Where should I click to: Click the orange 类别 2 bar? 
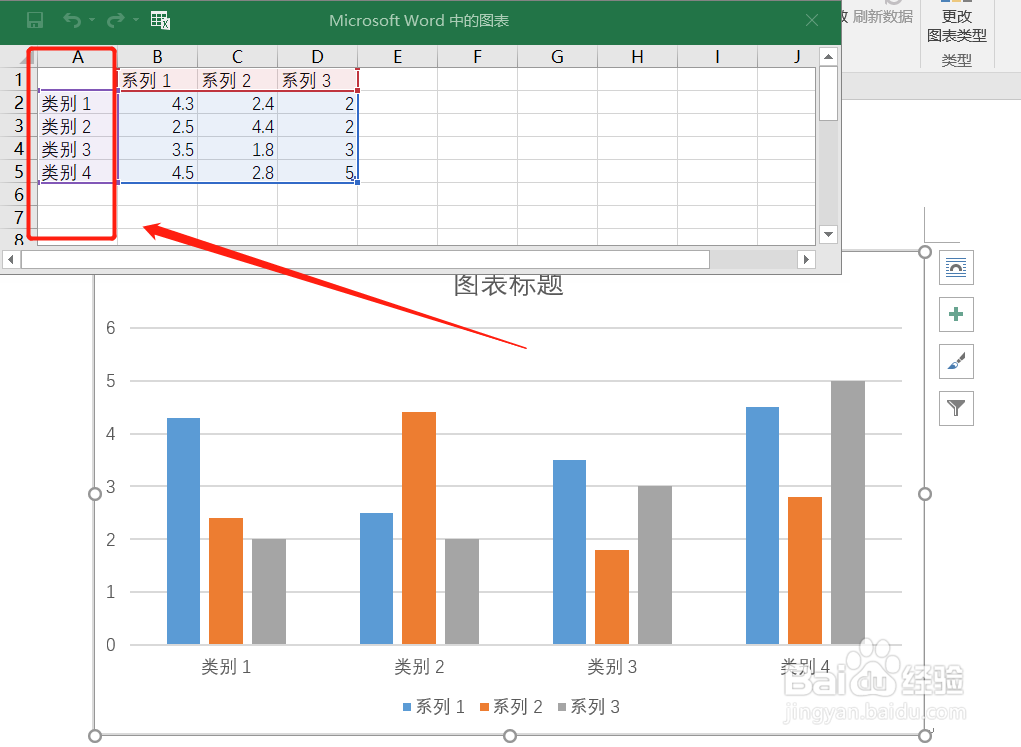(x=419, y=528)
